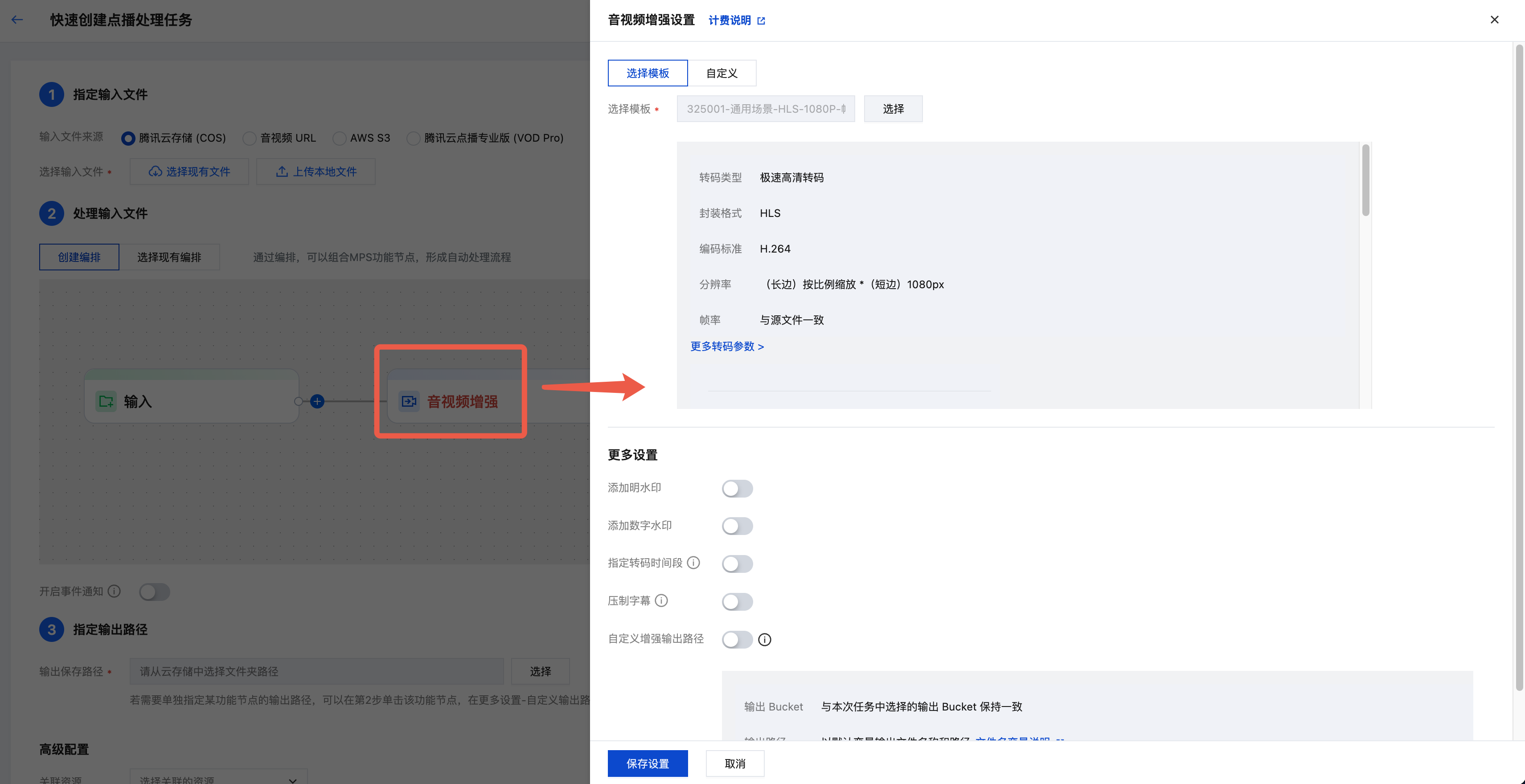
Task: Open billing info external link icon
Action: click(x=761, y=20)
